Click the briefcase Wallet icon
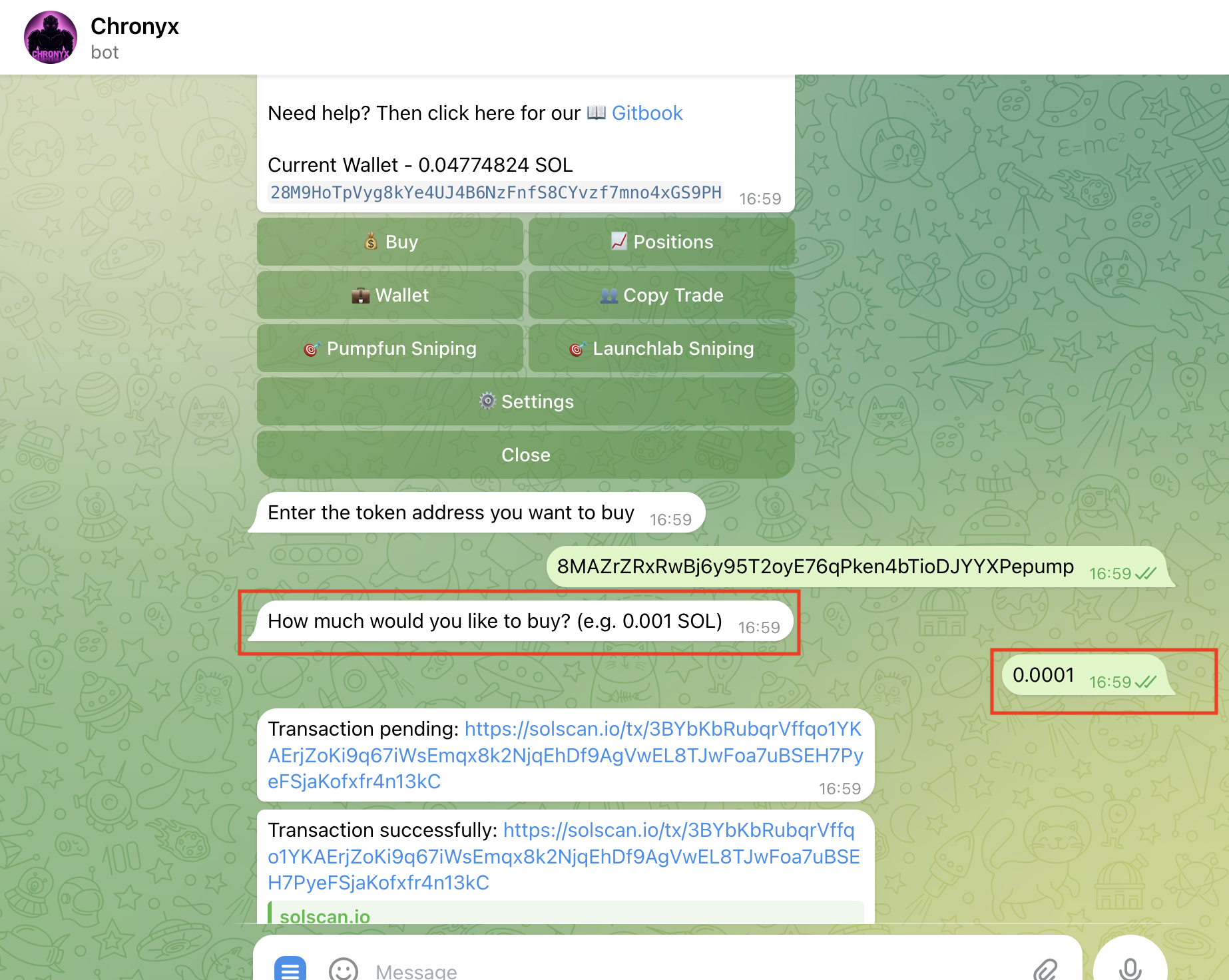The image size is (1229, 980). pyautogui.click(x=360, y=295)
